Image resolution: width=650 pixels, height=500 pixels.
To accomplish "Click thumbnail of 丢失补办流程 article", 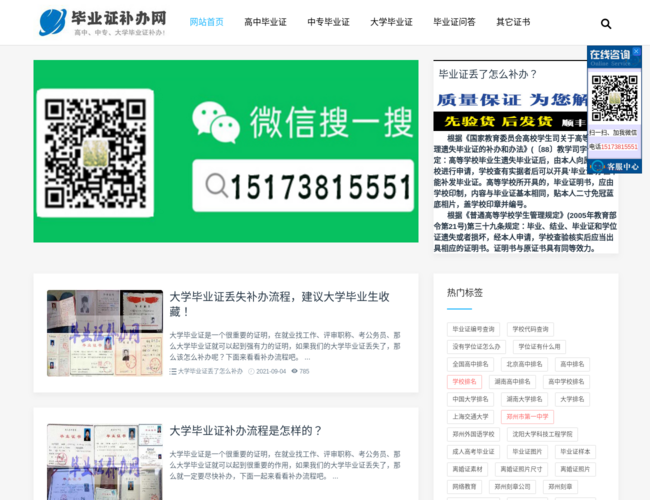I will 105,333.
